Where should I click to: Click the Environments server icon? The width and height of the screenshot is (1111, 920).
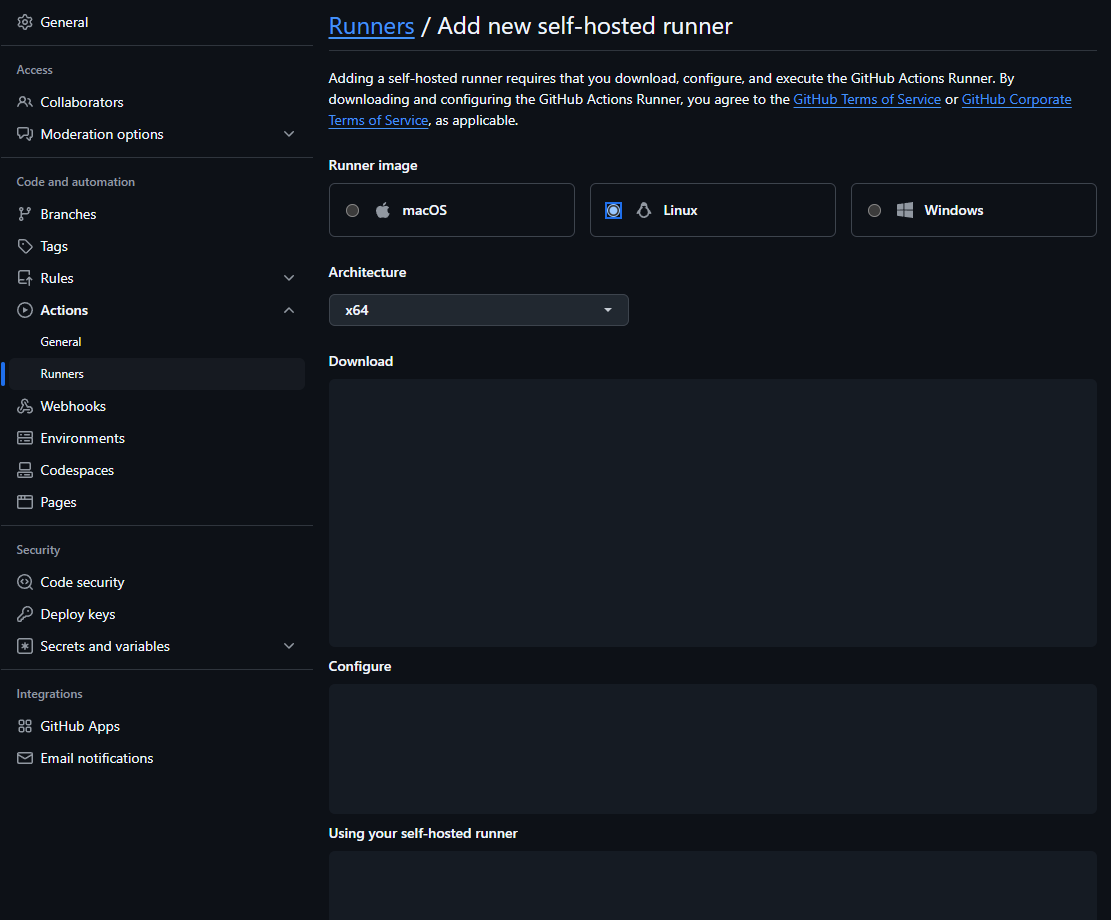tap(25, 438)
